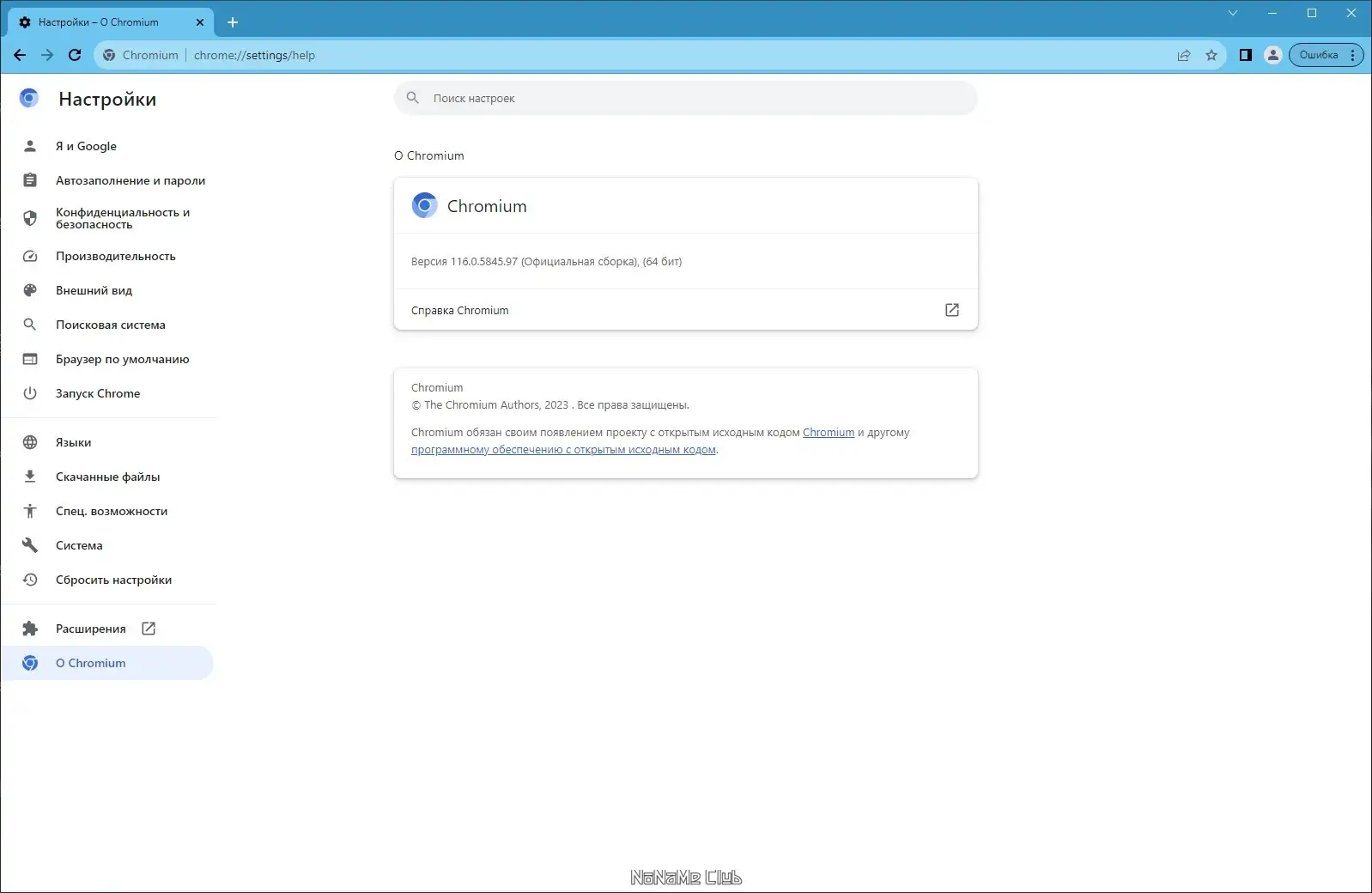The height and width of the screenshot is (893, 1372).
Task: Open Браузер по умолчанию section
Action: pos(108,359)
